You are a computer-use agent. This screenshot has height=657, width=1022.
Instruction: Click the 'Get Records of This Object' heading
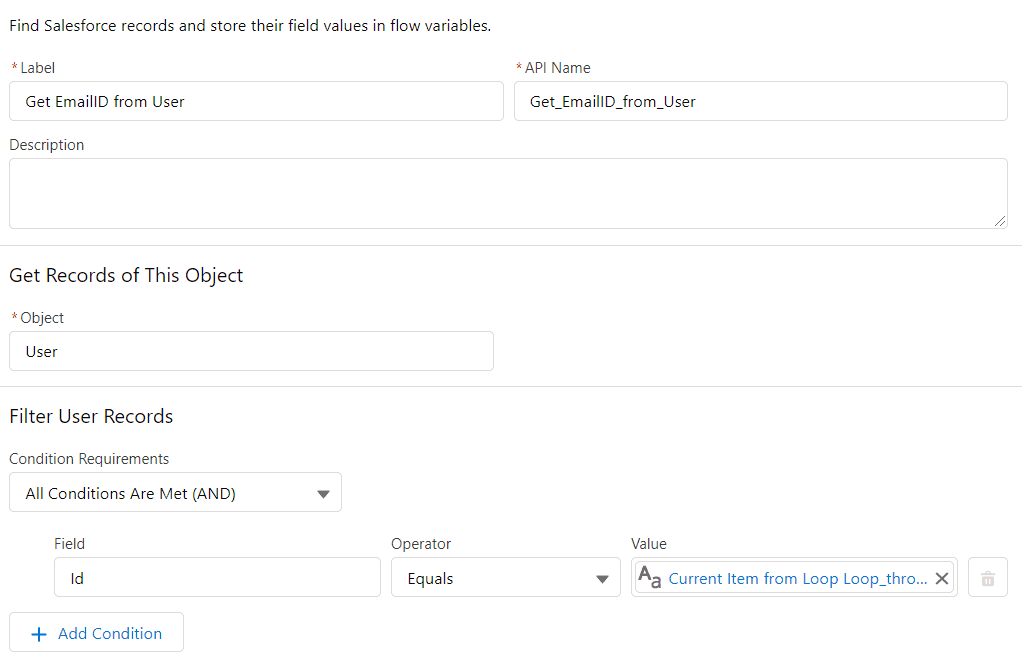click(x=126, y=275)
